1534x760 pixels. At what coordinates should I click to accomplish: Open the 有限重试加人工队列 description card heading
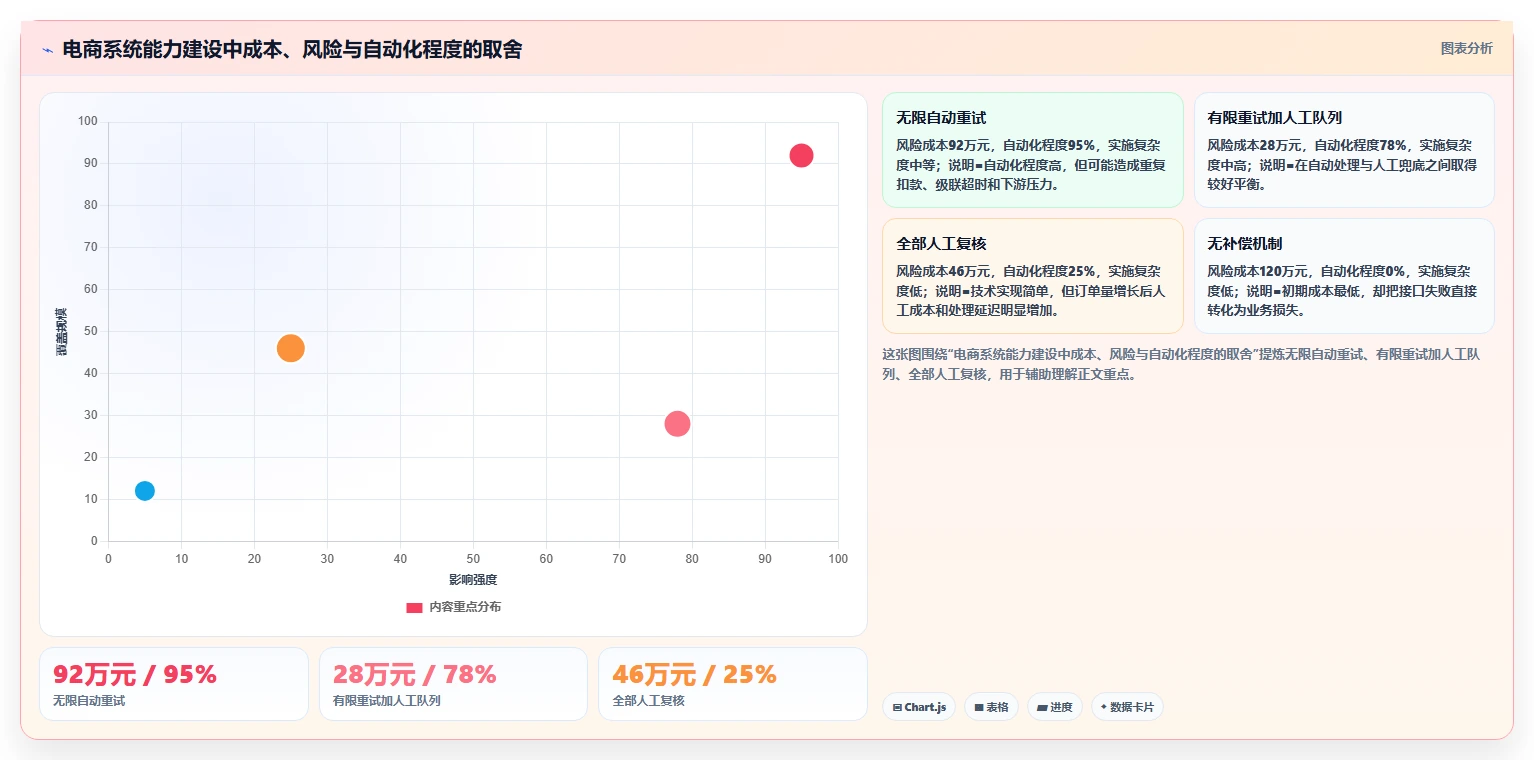1275,118
